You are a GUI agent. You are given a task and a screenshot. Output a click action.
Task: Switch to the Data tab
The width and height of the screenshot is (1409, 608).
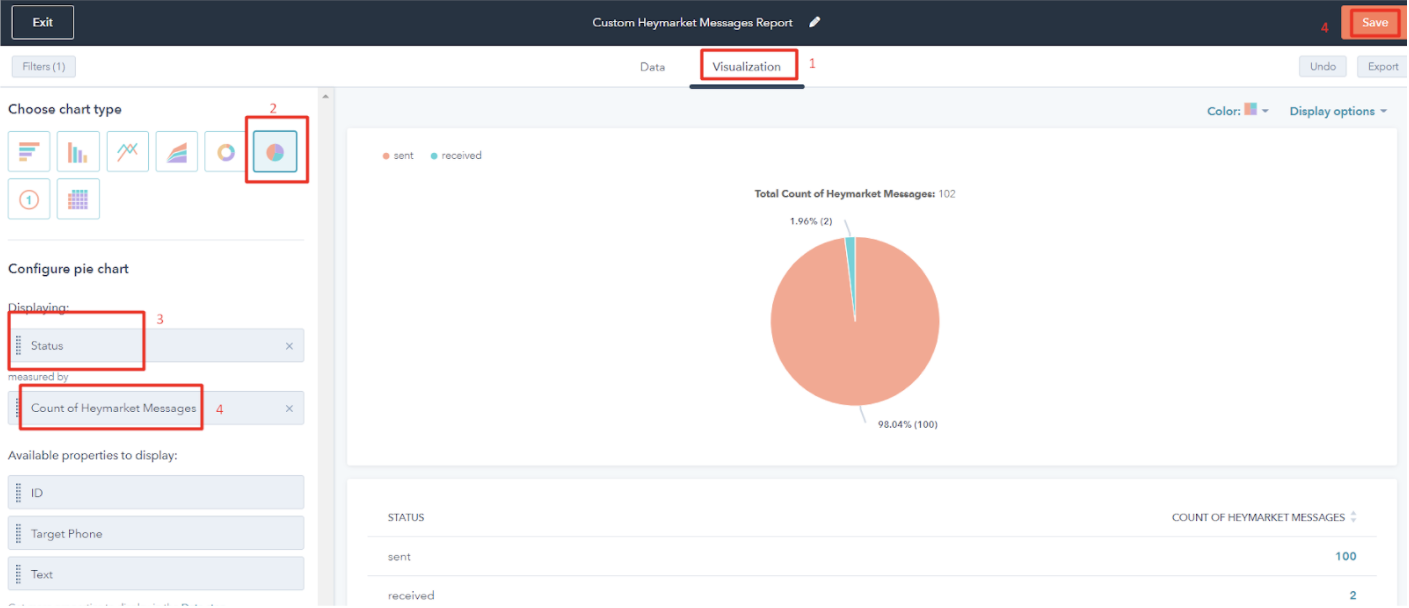coord(652,67)
